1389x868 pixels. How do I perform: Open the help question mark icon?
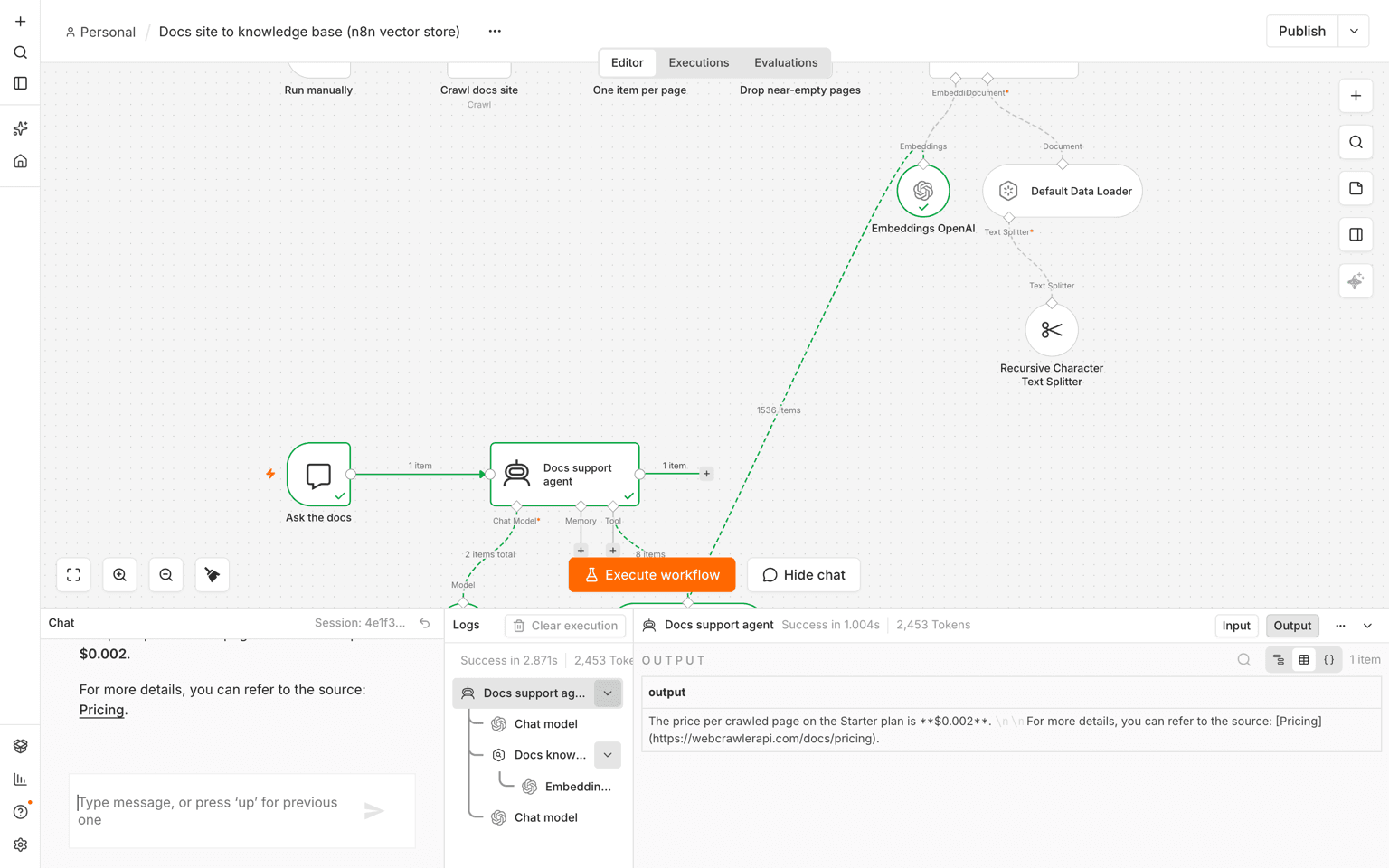pyautogui.click(x=20, y=812)
